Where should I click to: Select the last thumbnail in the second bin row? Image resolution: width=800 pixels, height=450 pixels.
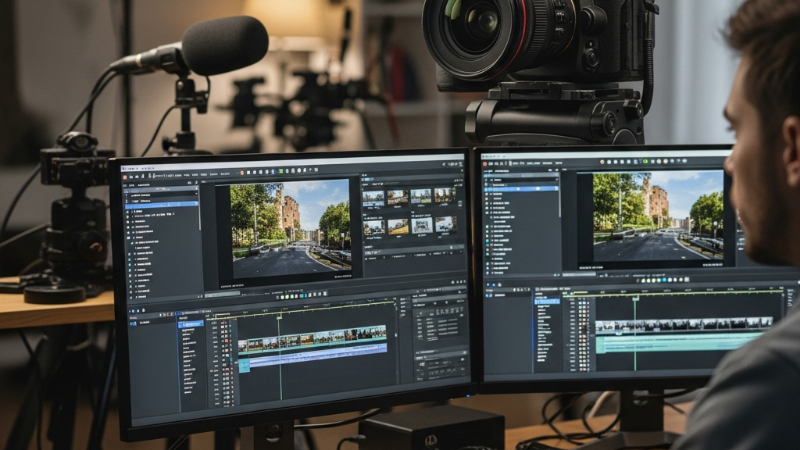tap(445, 225)
